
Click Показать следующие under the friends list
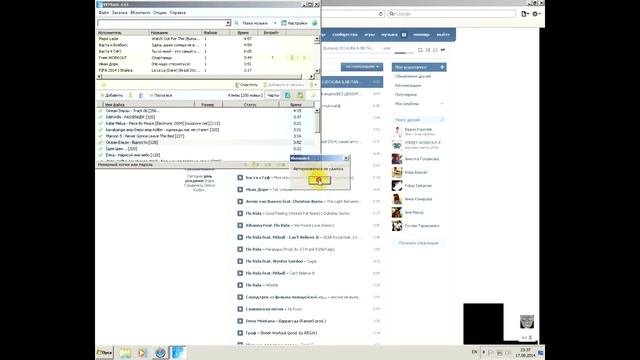coord(418,243)
